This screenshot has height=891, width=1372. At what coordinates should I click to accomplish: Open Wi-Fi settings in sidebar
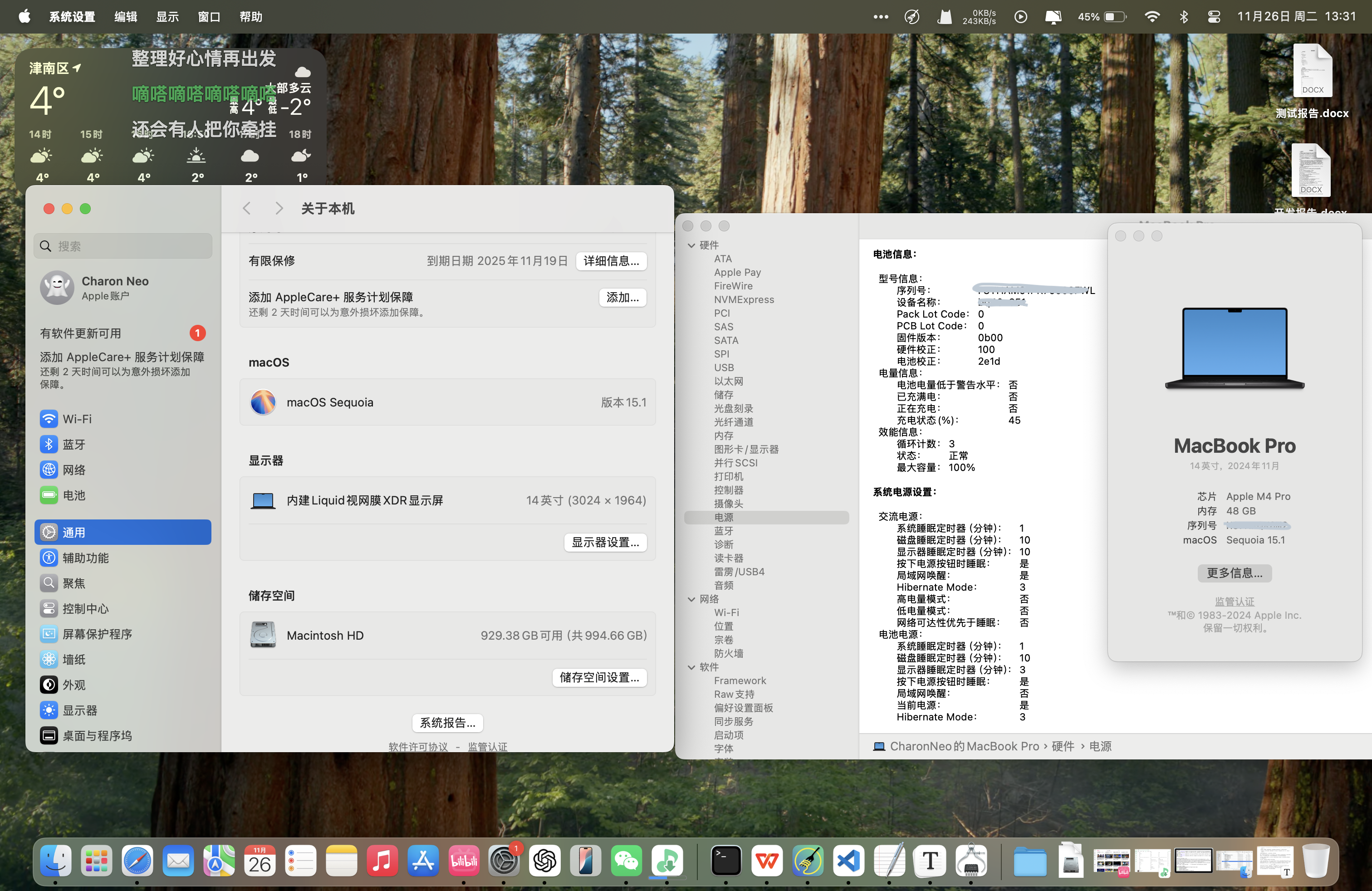tap(77, 419)
